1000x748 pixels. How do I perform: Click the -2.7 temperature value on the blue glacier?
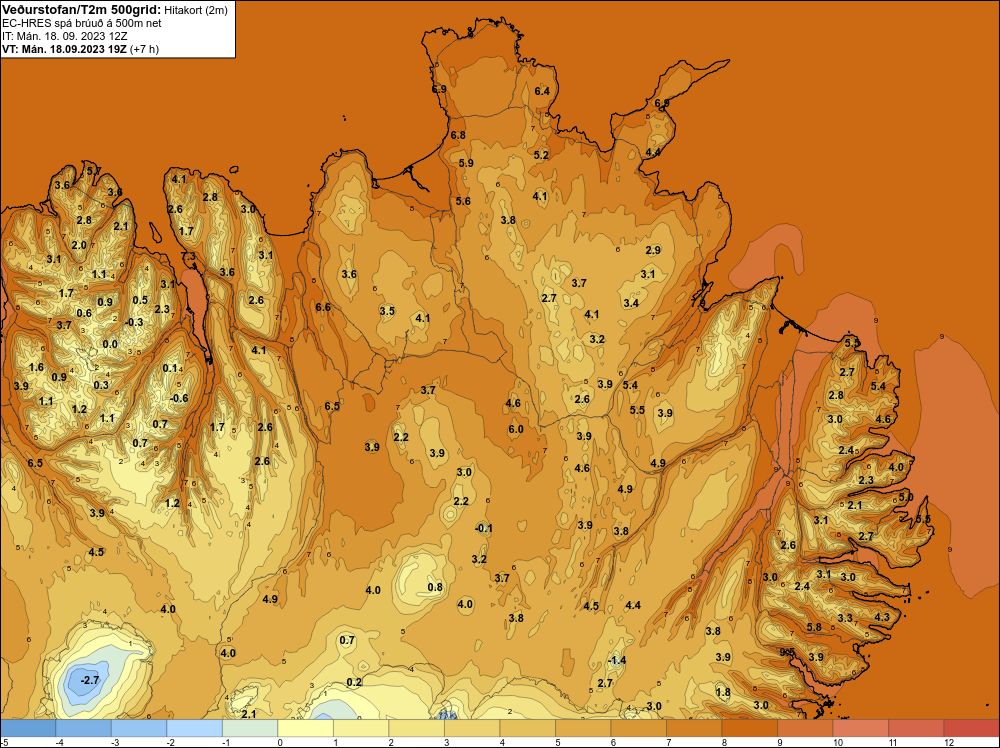[x=90, y=680]
